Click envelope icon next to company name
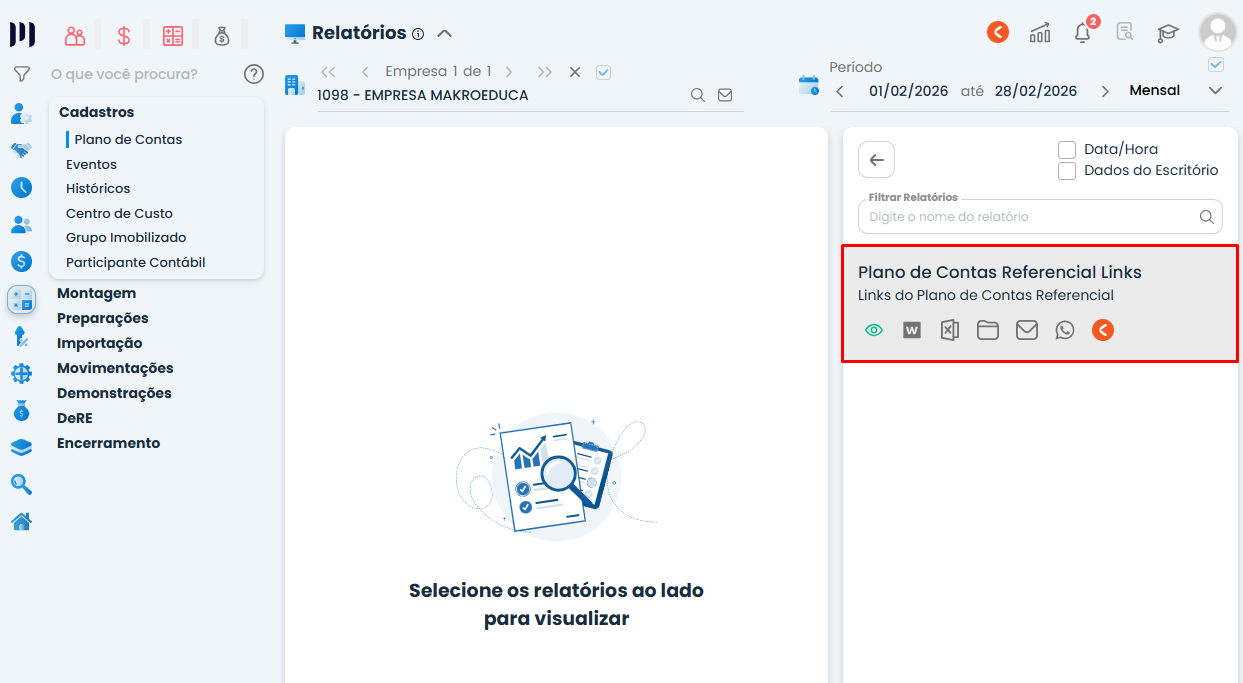Viewport: 1243px width, 683px height. pos(725,95)
